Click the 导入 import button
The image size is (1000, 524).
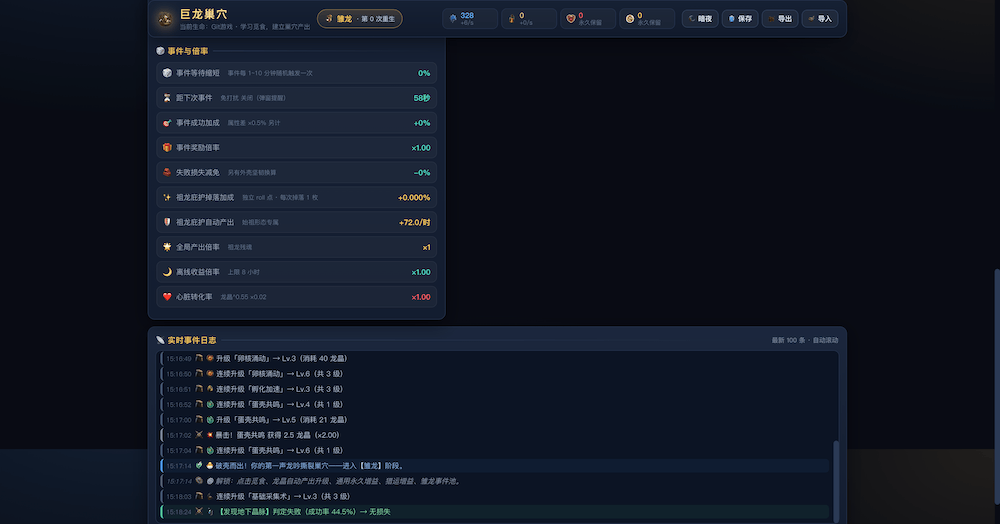click(820, 18)
